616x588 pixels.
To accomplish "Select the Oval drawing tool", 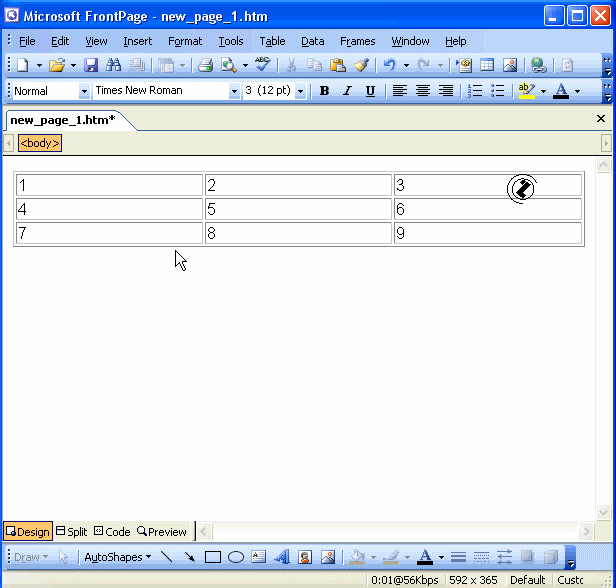I will coord(236,557).
